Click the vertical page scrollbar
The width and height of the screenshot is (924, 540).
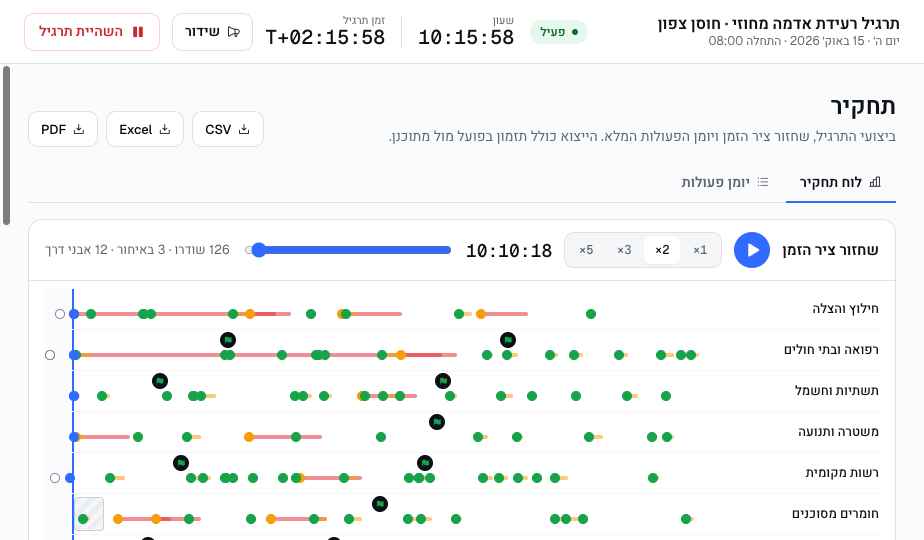coord(6,145)
